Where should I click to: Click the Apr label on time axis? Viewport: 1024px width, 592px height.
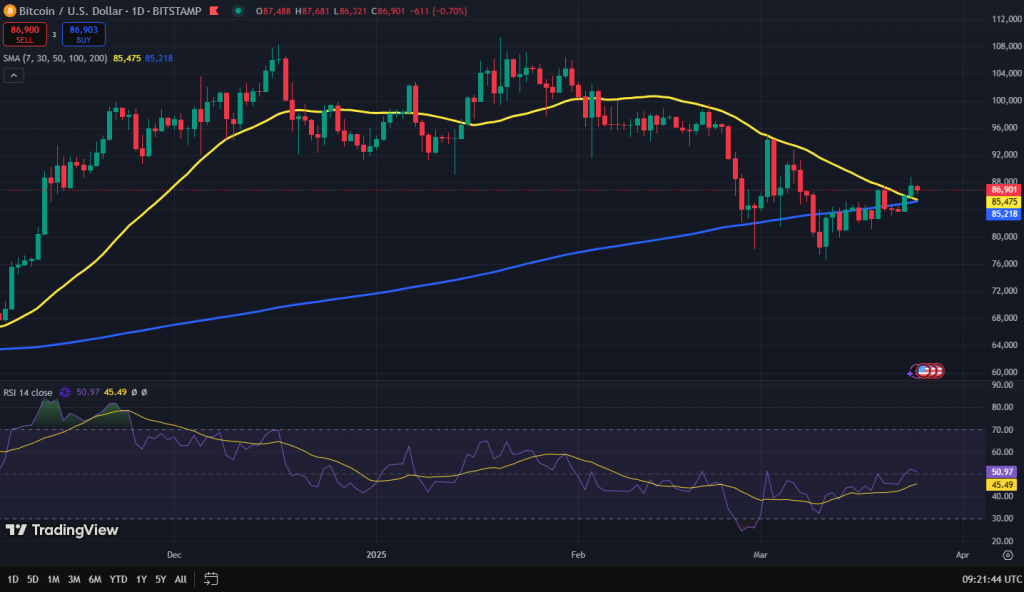pos(962,555)
